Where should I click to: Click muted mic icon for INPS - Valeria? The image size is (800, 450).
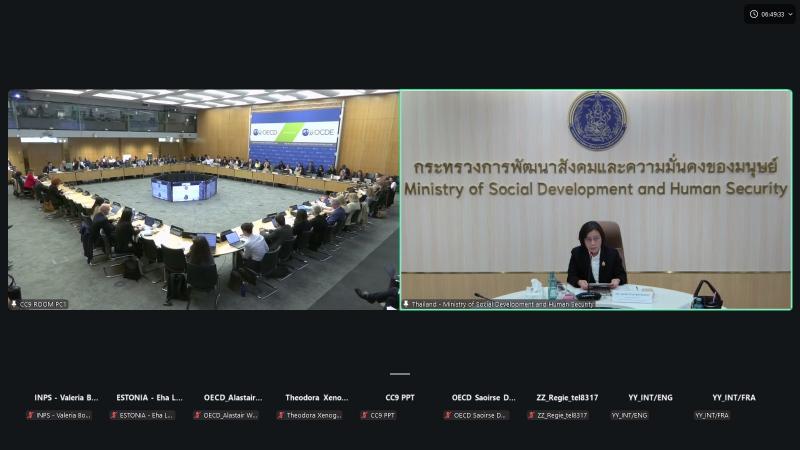31,415
